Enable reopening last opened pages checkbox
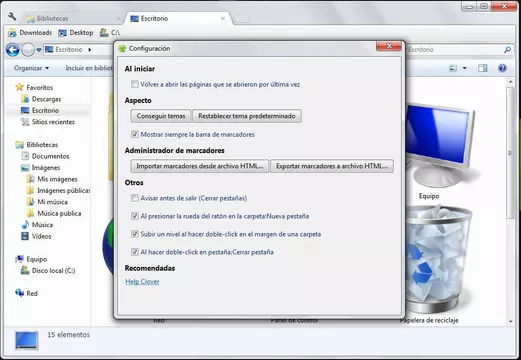 point(135,84)
